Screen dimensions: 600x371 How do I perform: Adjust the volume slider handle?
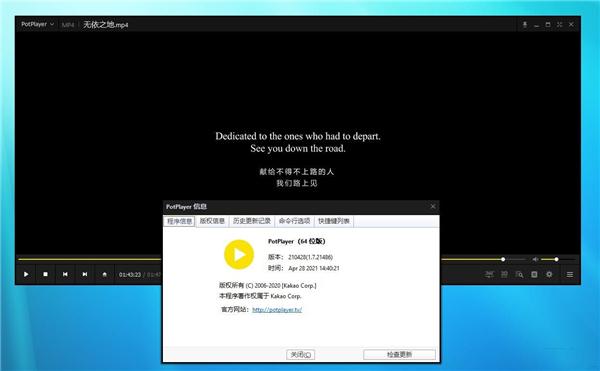coord(556,259)
